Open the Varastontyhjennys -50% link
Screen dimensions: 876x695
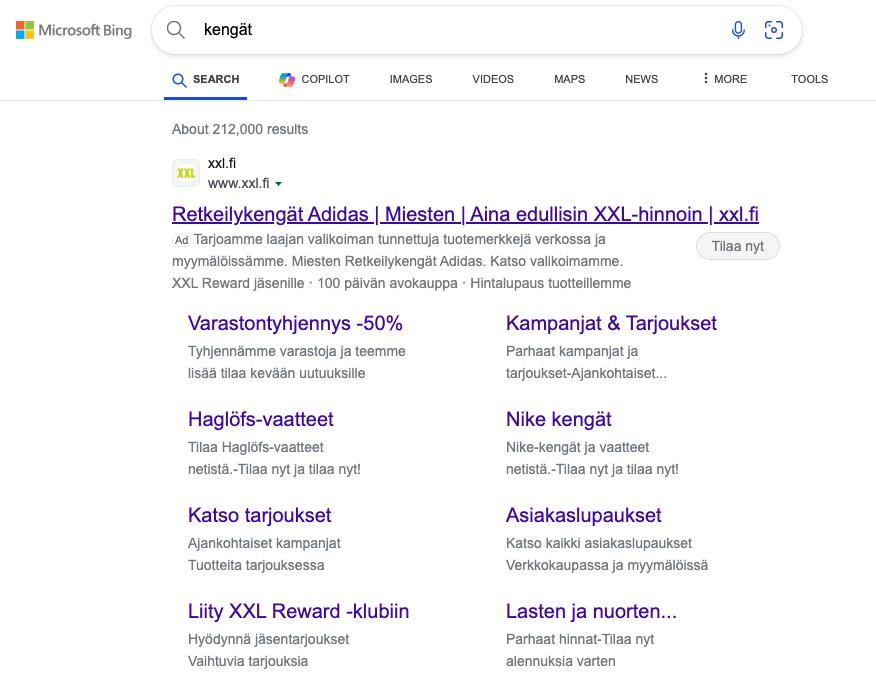click(295, 323)
